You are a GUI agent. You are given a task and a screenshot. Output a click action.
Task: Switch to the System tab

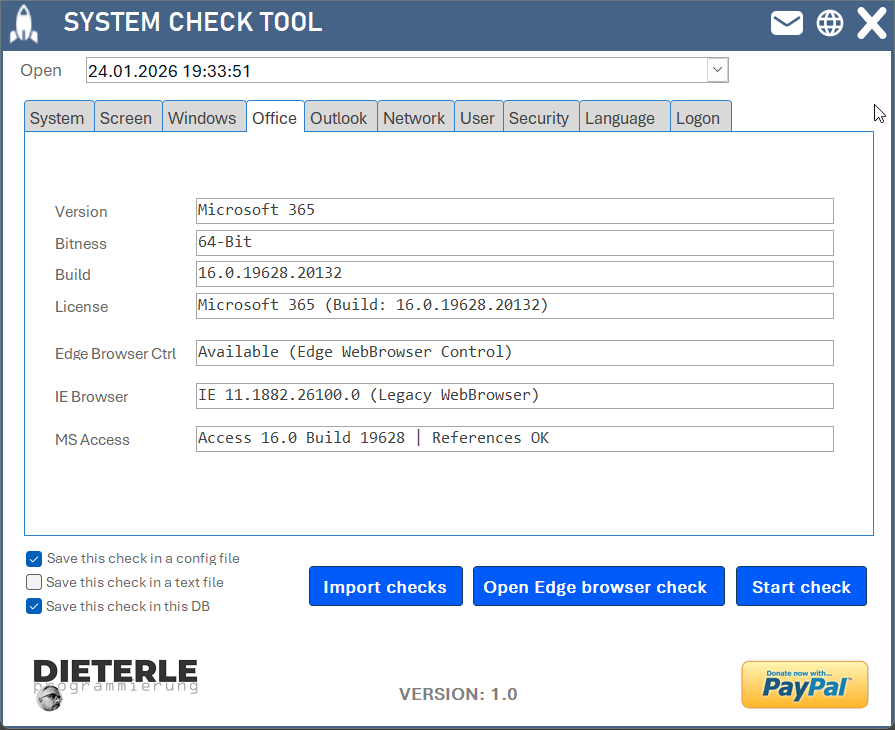(57, 118)
